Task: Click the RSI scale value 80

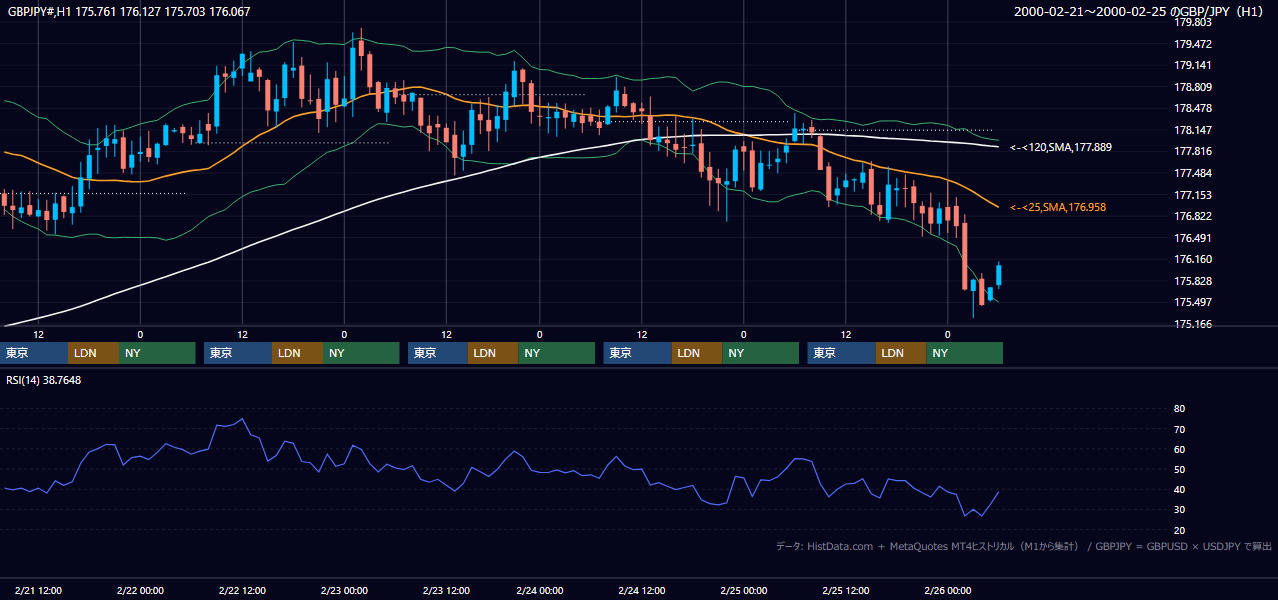Action: [x=1179, y=409]
